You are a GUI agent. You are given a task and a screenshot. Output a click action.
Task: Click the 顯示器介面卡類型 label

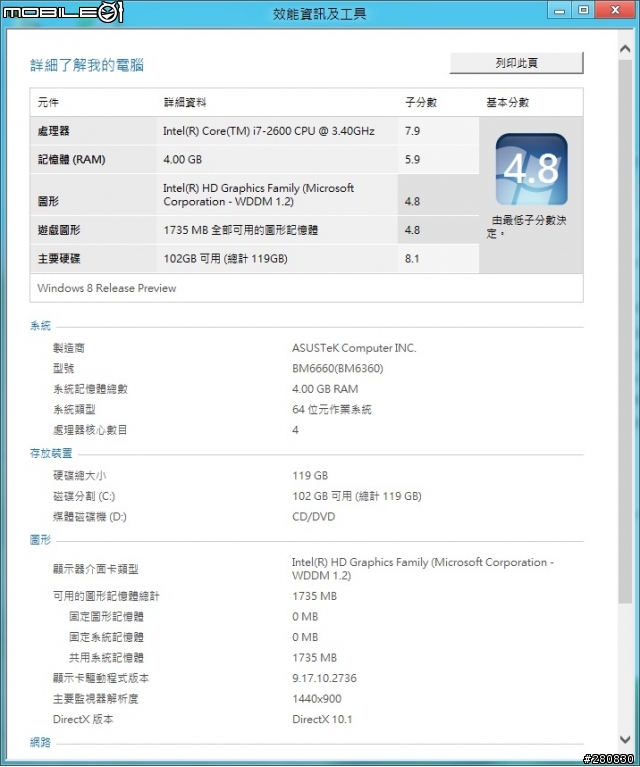click(95, 569)
